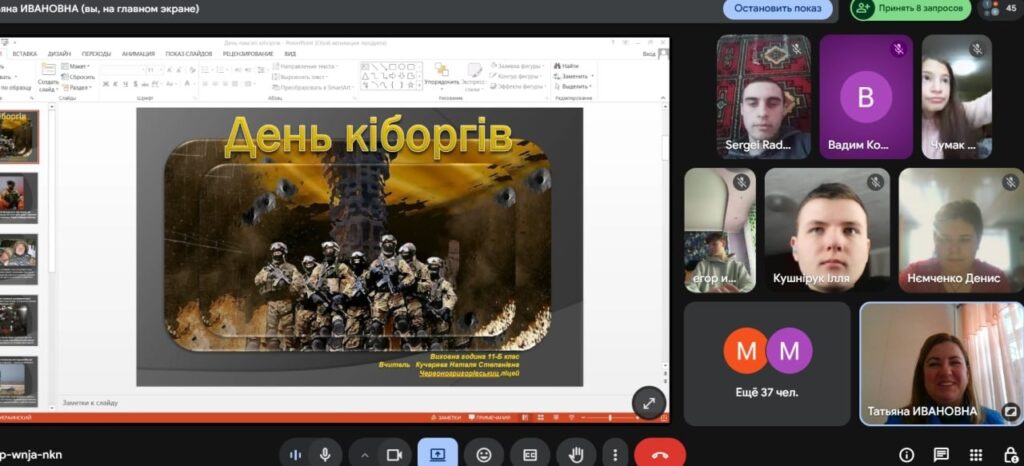
Task: End the call with red hang-up button
Action: pyautogui.click(x=660, y=454)
